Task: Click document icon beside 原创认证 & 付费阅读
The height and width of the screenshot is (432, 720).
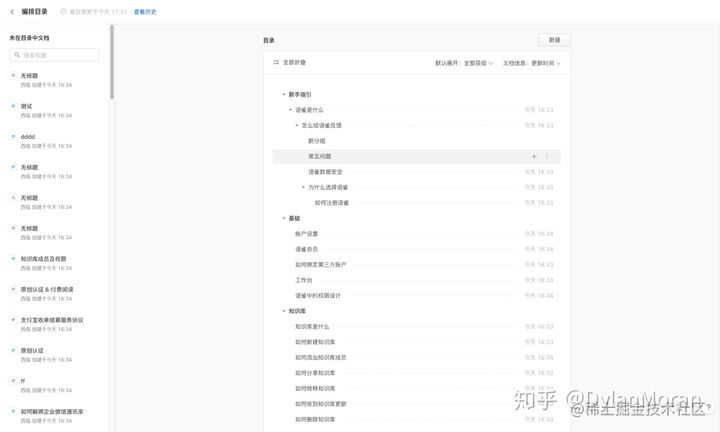Action: [13, 289]
